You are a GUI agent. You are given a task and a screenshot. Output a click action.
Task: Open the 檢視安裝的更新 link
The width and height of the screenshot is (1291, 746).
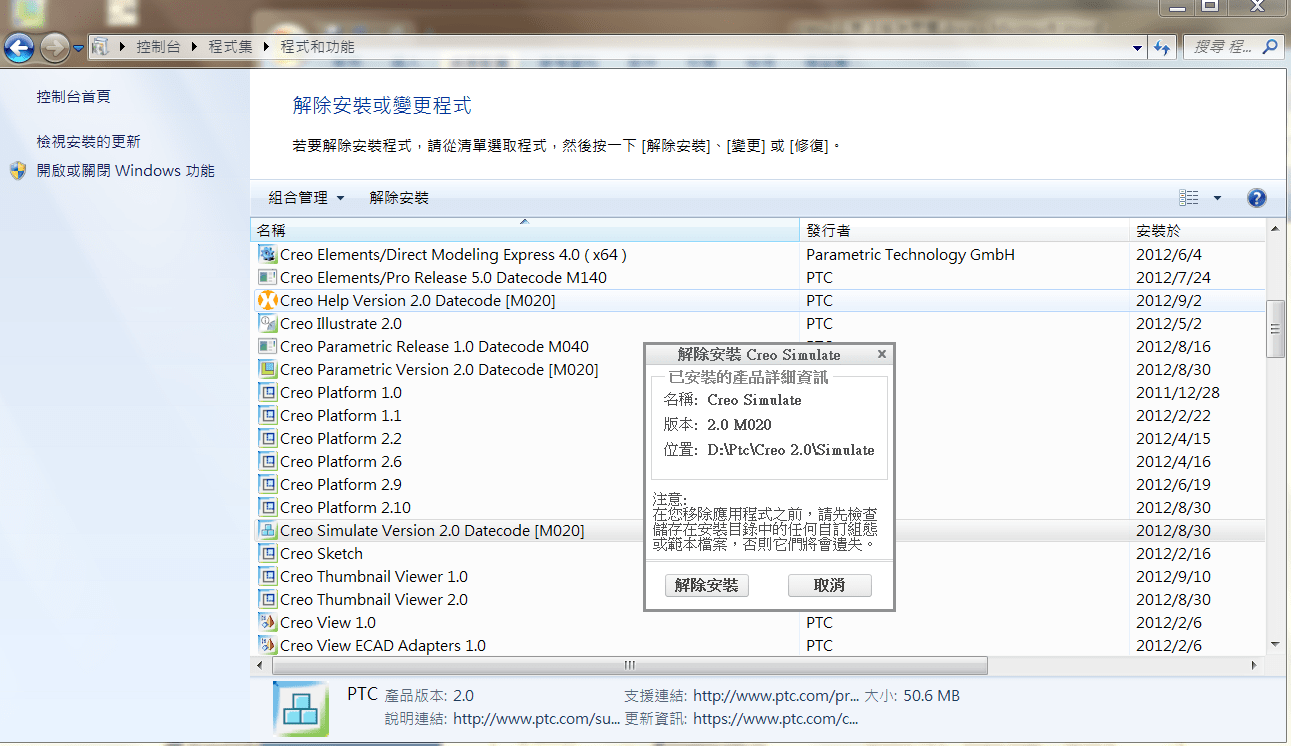[88, 142]
